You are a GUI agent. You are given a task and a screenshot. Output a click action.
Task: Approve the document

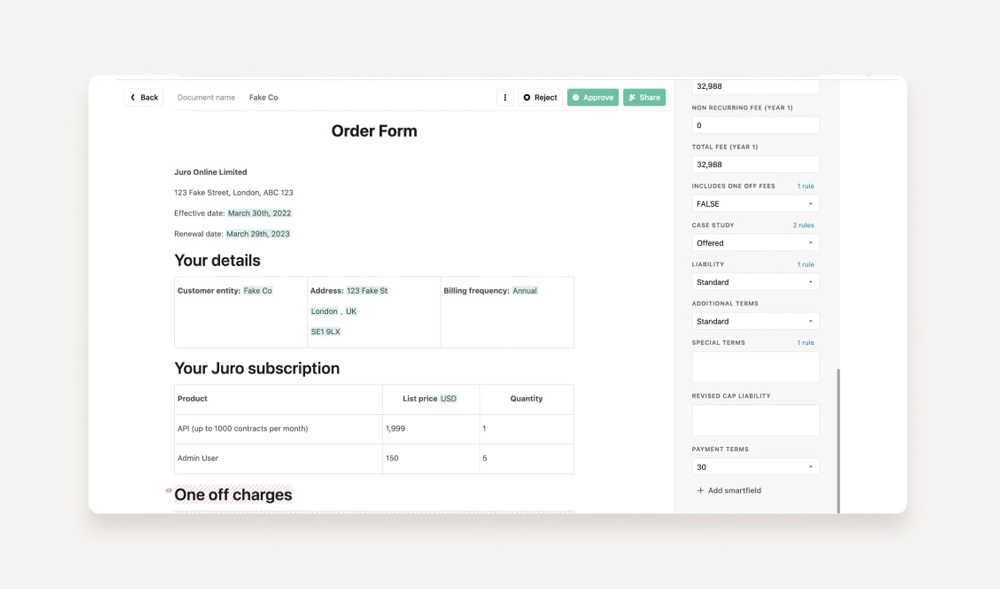[592, 98]
